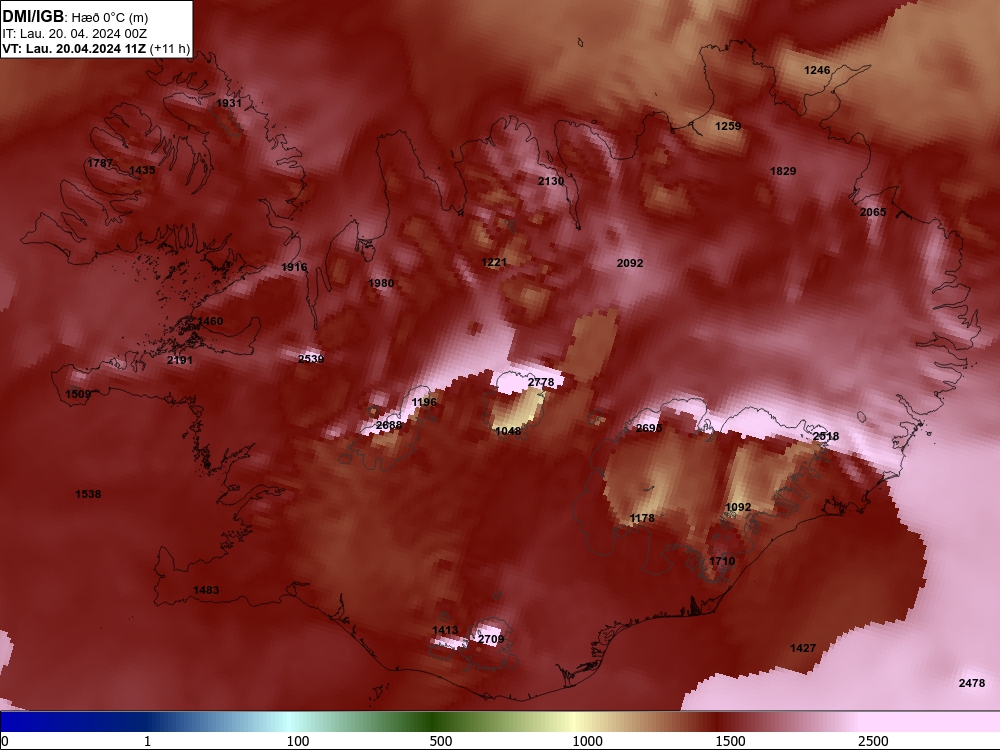Click the map value 1483
Image resolution: width=1000 pixels, height=750 pixels.
206,590
